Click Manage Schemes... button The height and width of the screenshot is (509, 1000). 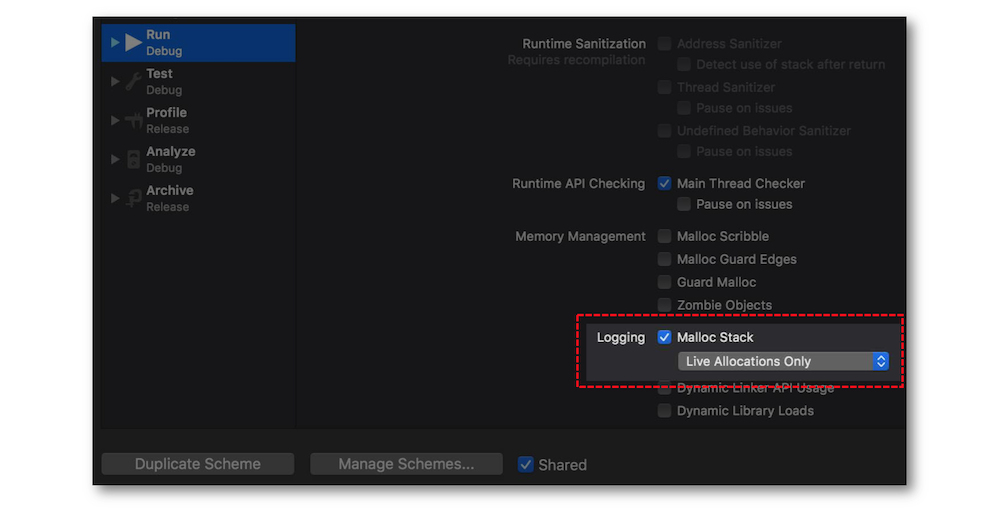coord(406,464)
